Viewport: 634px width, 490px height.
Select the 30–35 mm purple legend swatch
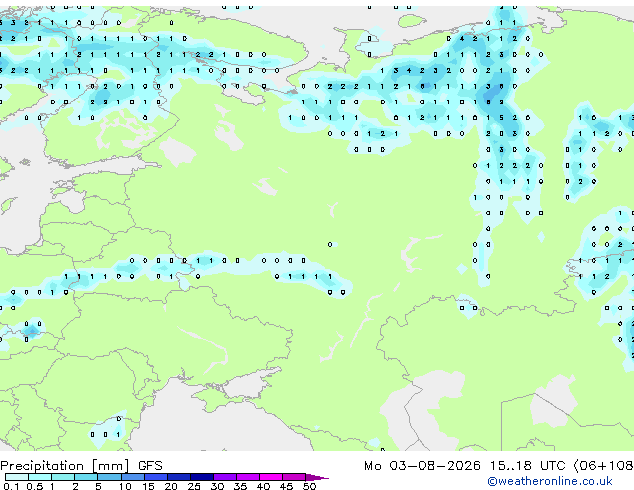pos(224,477)
